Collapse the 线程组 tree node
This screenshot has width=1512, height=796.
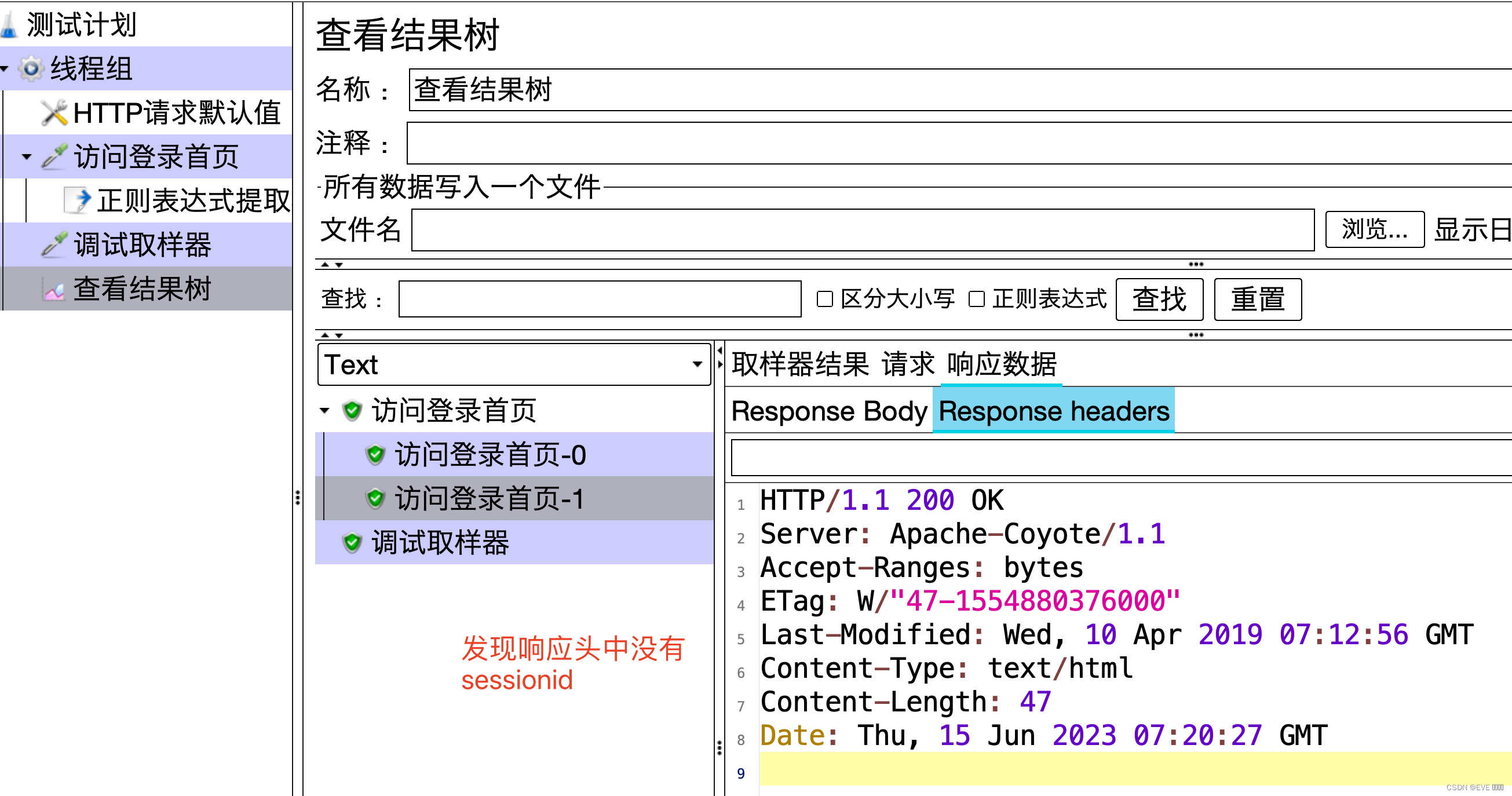click(x=5, y=69)
